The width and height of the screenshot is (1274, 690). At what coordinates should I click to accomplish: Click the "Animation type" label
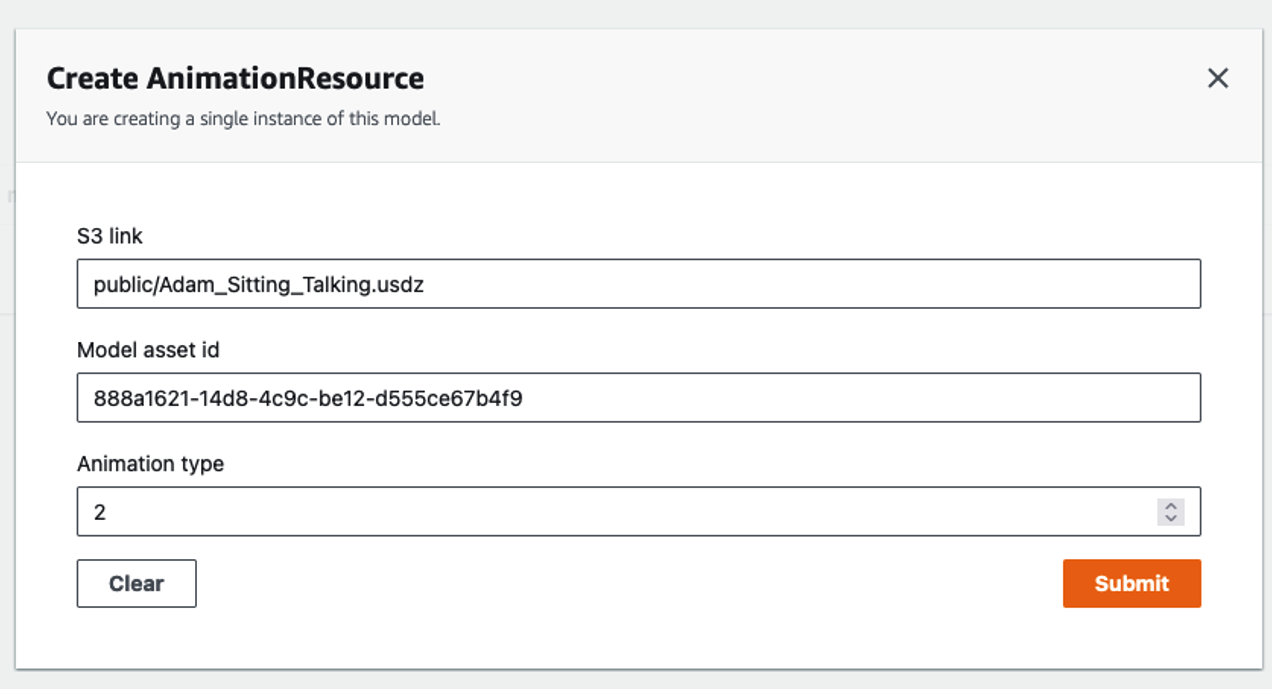[x=150, y=464]
